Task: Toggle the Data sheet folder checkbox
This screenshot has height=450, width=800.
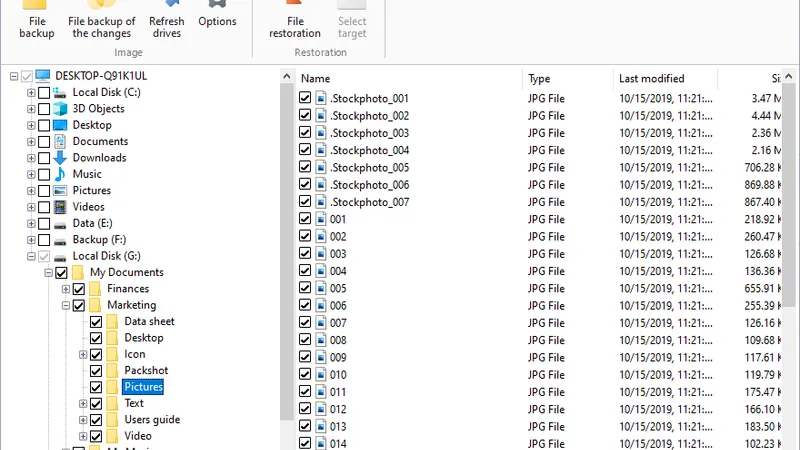Action: 97,322
